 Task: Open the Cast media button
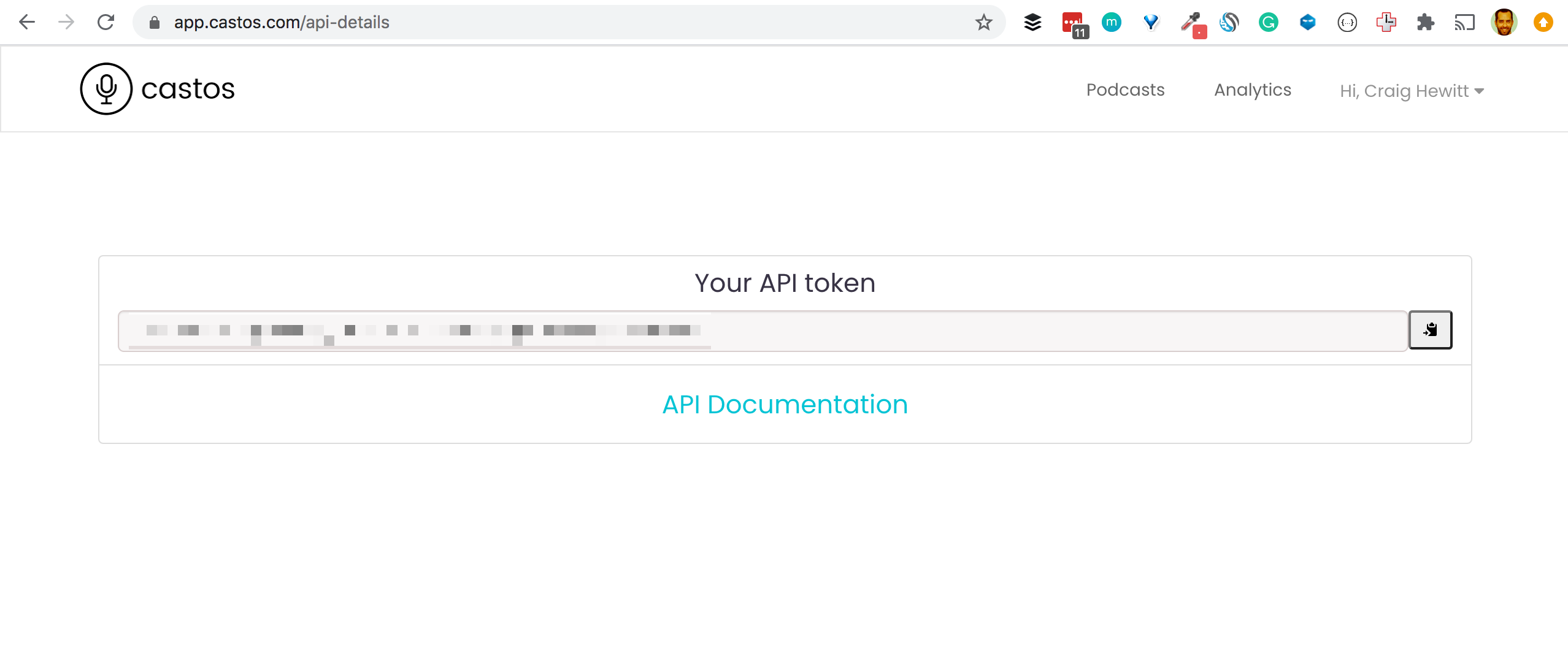pyautogui.click(x=1465, y=23)
